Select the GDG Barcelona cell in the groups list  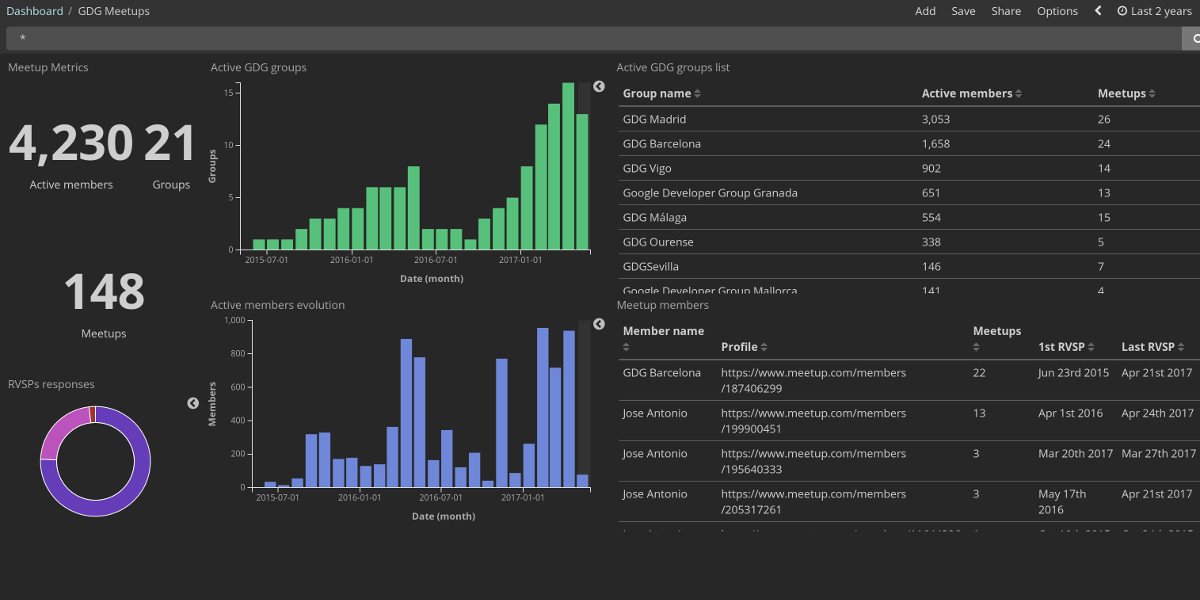(x=661, y=144)
